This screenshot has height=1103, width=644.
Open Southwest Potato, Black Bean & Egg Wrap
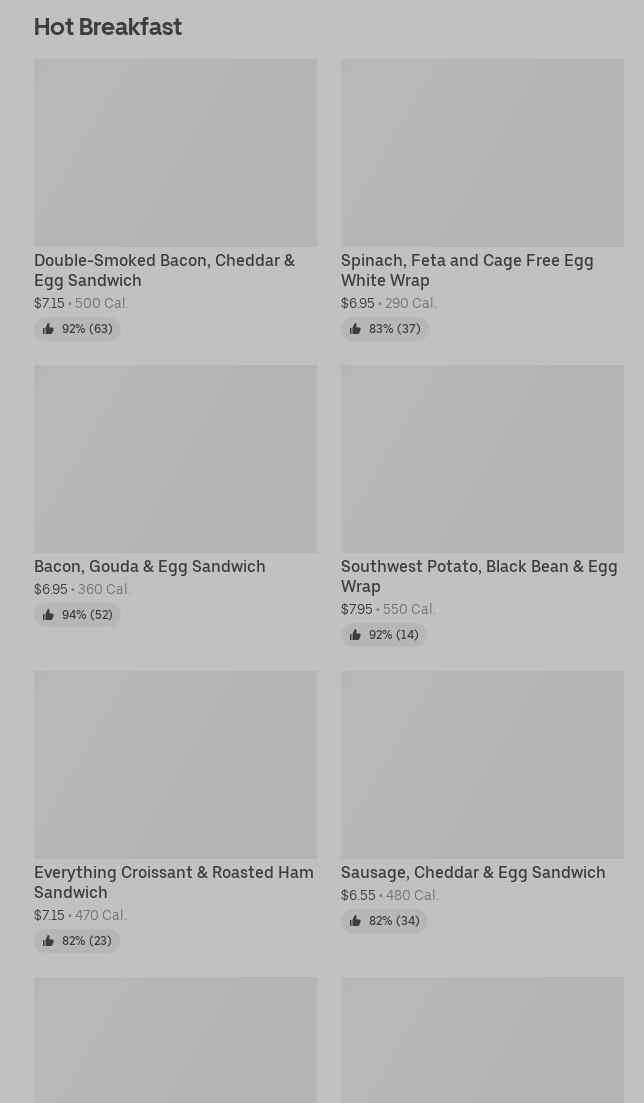click(478, 576)
